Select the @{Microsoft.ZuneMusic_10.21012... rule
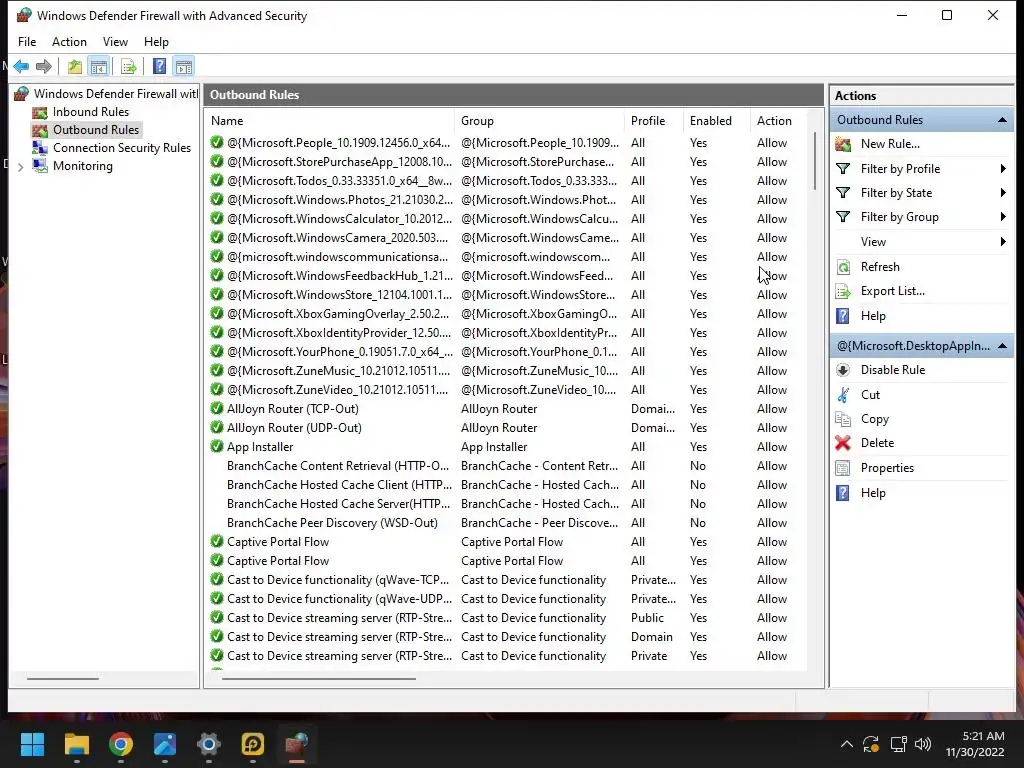Image resolution: width=1024 pixels, height=768 pixels. click(x=507, y=371)
